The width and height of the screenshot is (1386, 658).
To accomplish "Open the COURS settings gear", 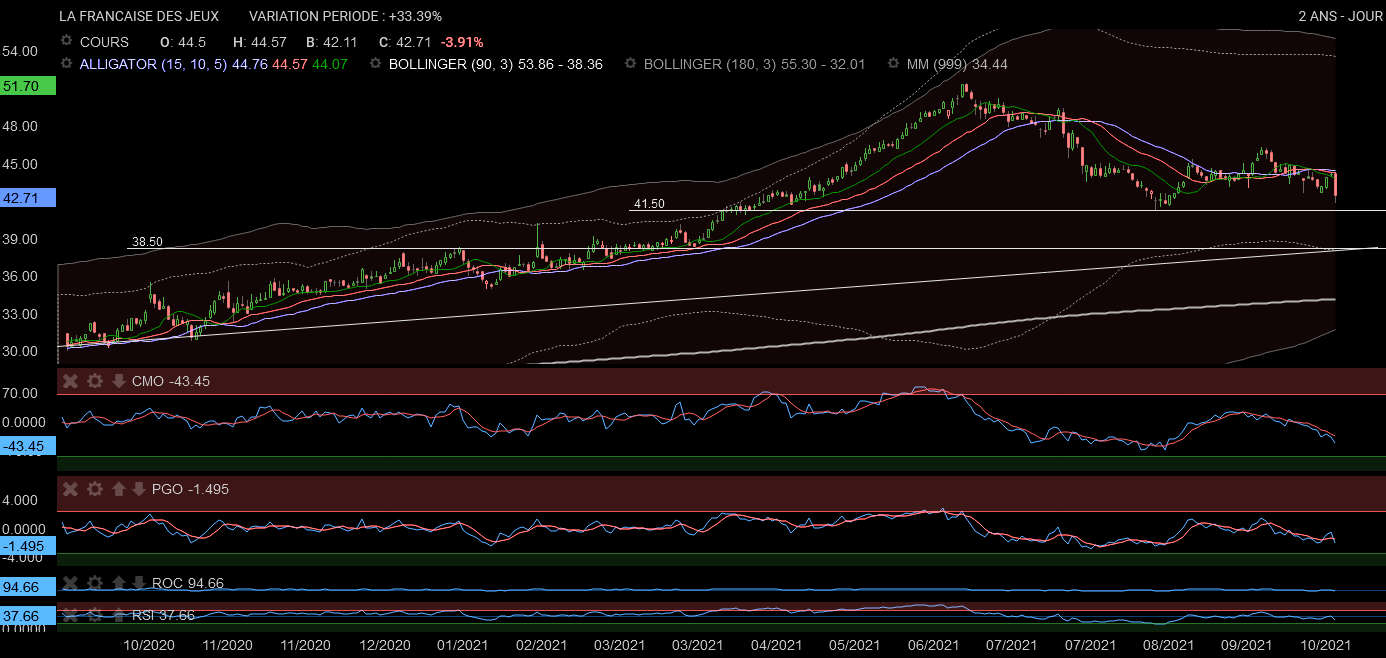I will [x=67, y=42].
